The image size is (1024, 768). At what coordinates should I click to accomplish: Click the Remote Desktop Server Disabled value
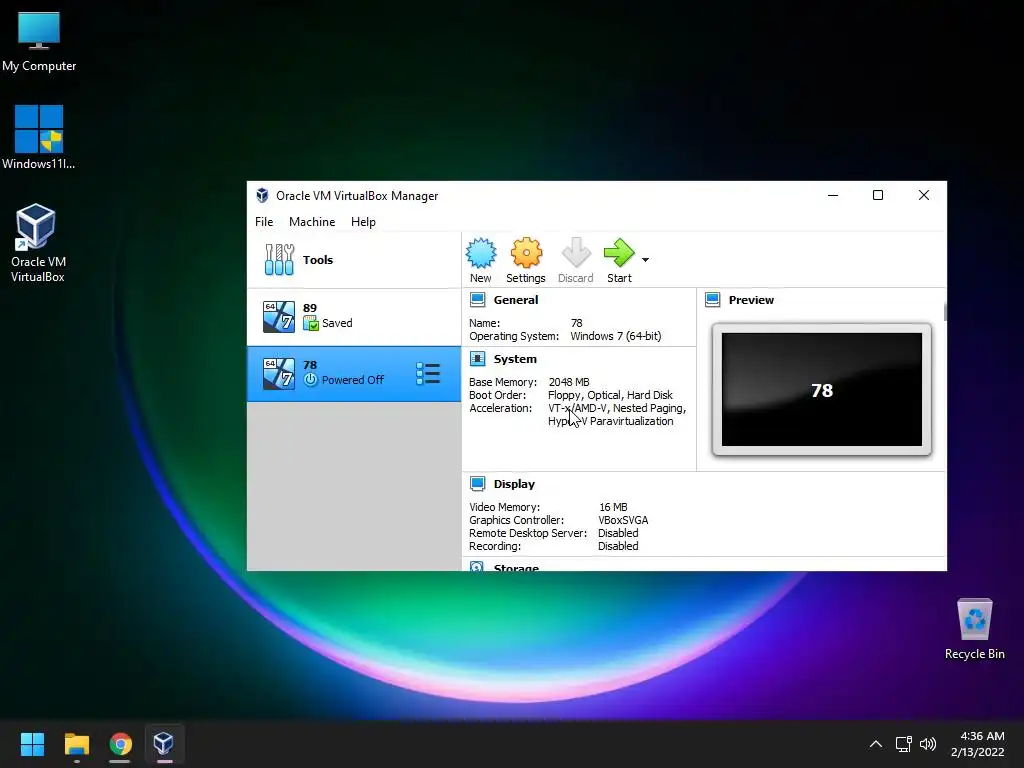pyautogui.click(x=618, y=534)
